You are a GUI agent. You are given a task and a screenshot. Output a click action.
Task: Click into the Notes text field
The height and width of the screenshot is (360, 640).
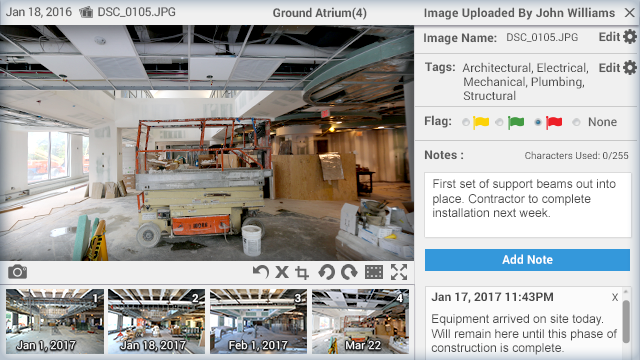[x=527, y=205]
